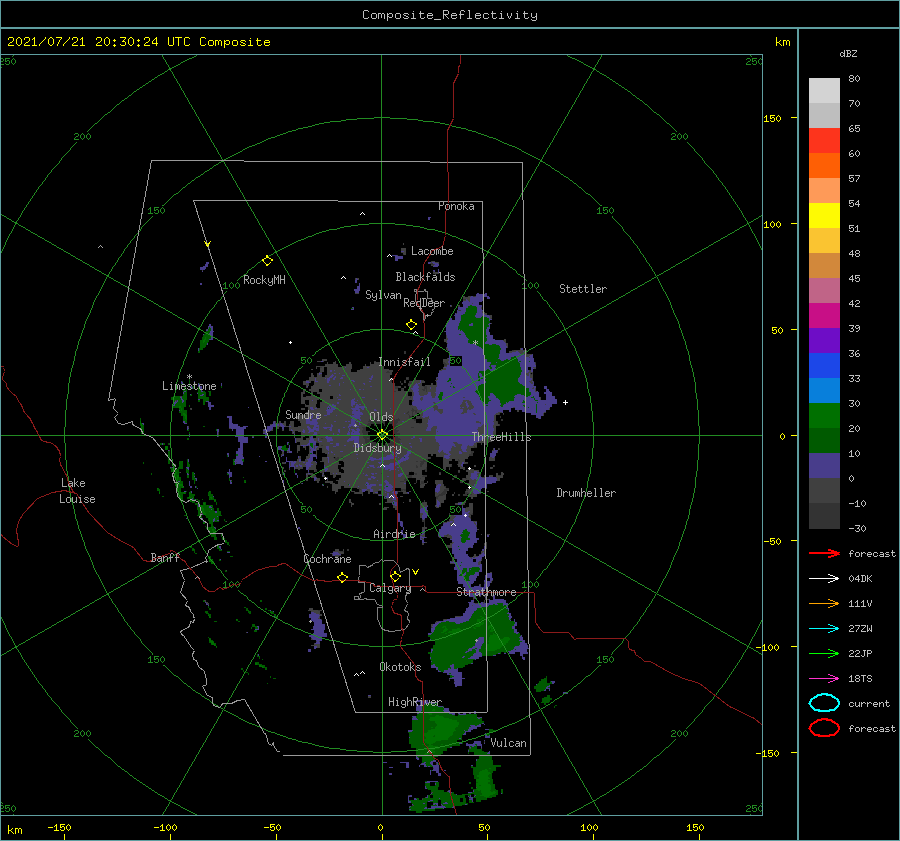Image resolution: width=900 pixels, height=841 pixels.
Task: Click the Drumheller city label
Action: point(586,493)
